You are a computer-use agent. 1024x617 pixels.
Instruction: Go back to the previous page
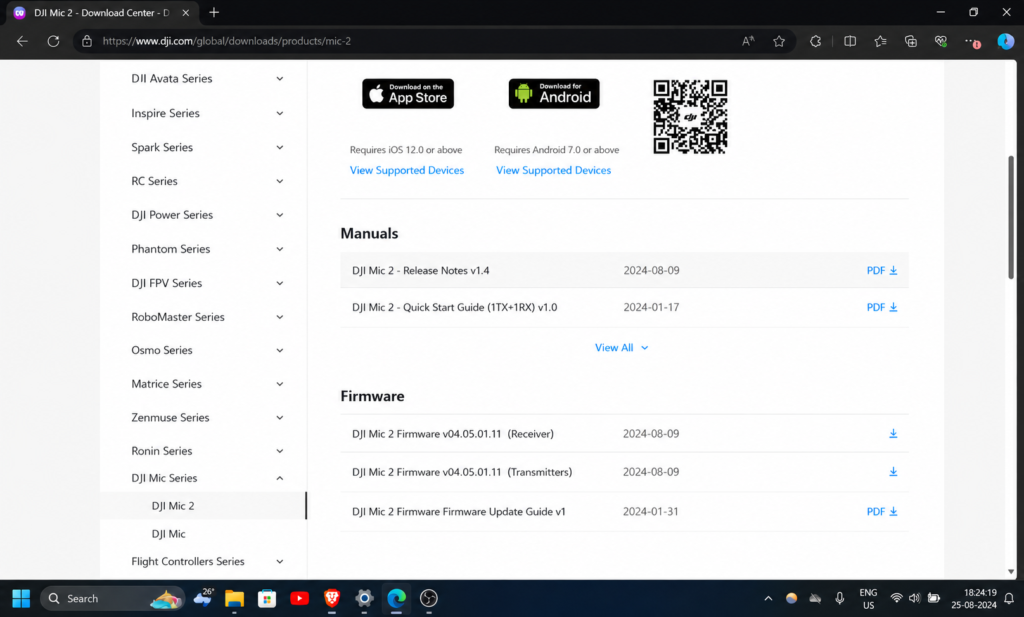pyautogui.click(x=22, y=41)
